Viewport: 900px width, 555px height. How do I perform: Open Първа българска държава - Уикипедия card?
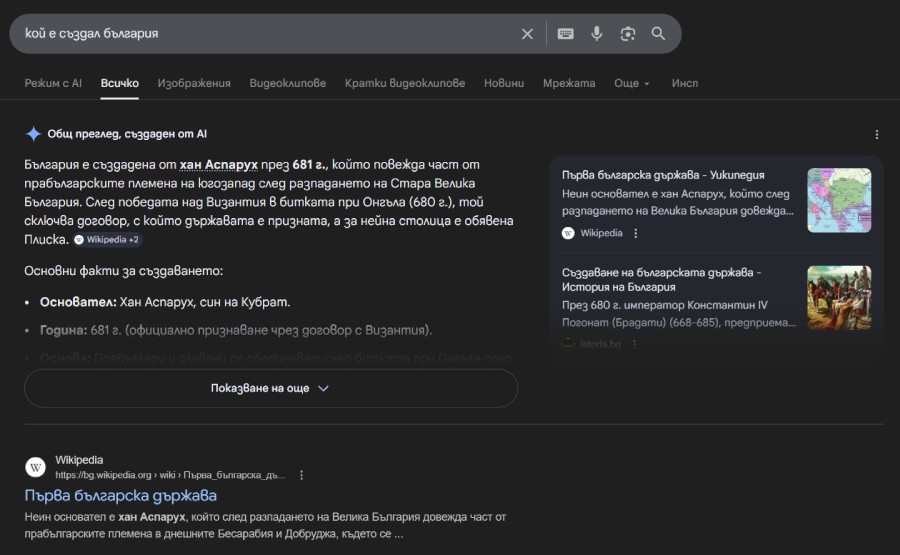click(x=663, y=175)
